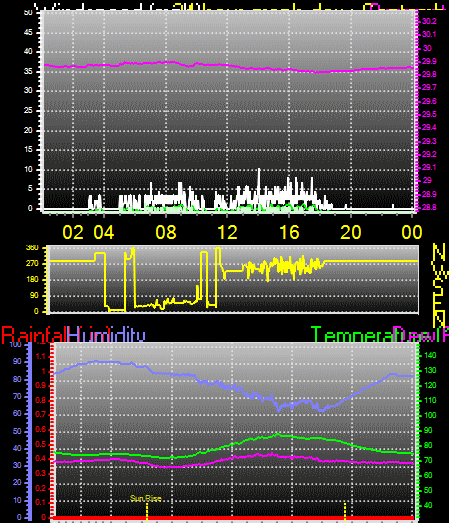Click the 120 temperature axis value
This screenshot has height=523, width=449.
click(430, 386)
